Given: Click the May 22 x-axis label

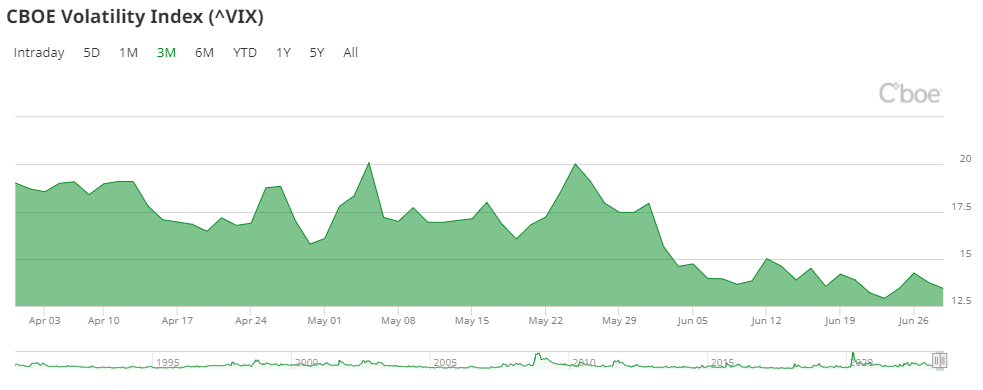Looking at the screenshot, I should [x=545, y=321].
